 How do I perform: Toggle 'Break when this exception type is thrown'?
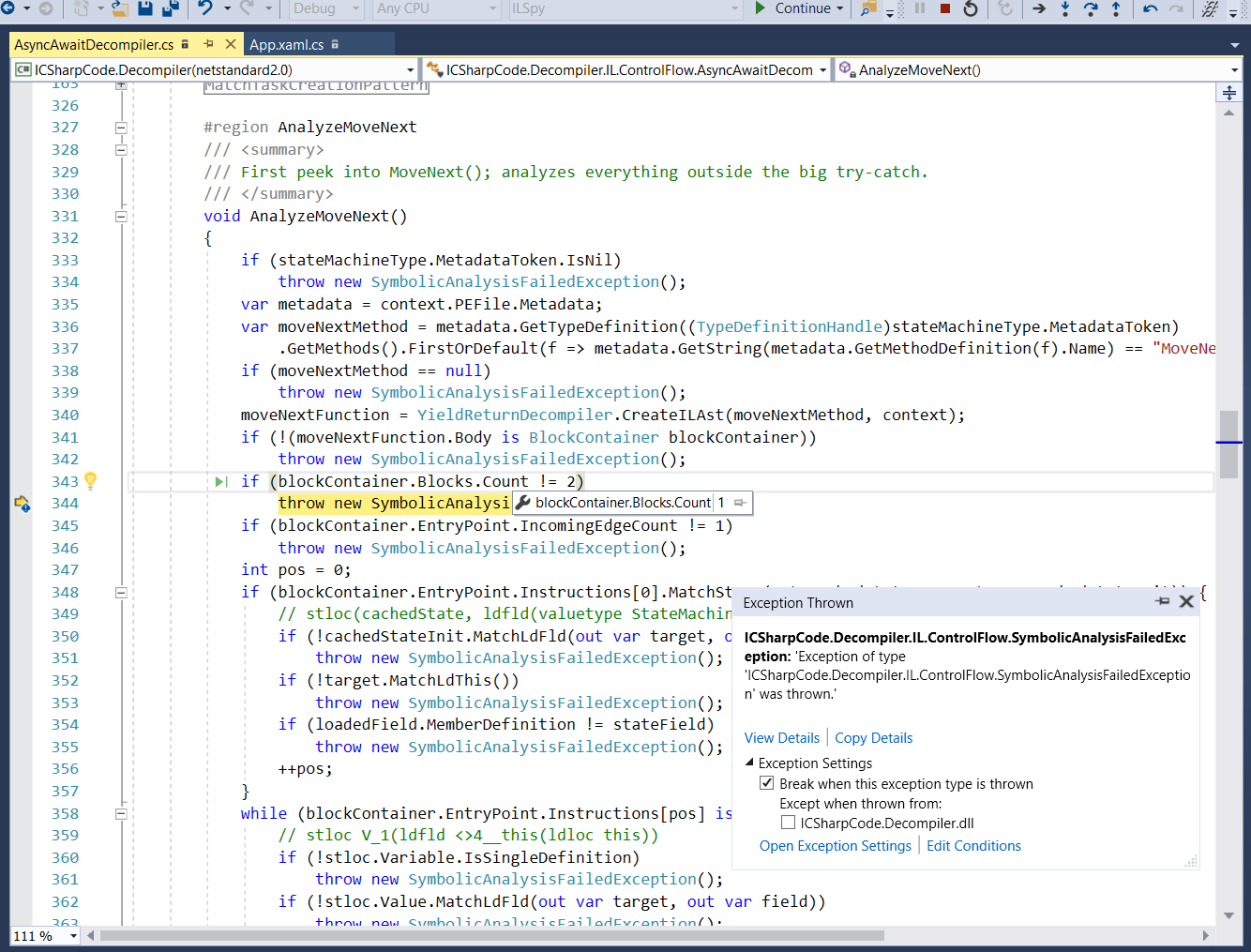767,783
